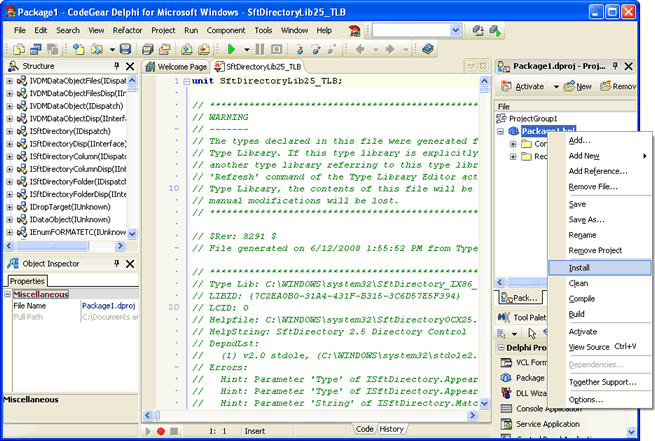Click the New button in Project Manager
The width and height of the screenshot is (655, 441).
578,86
